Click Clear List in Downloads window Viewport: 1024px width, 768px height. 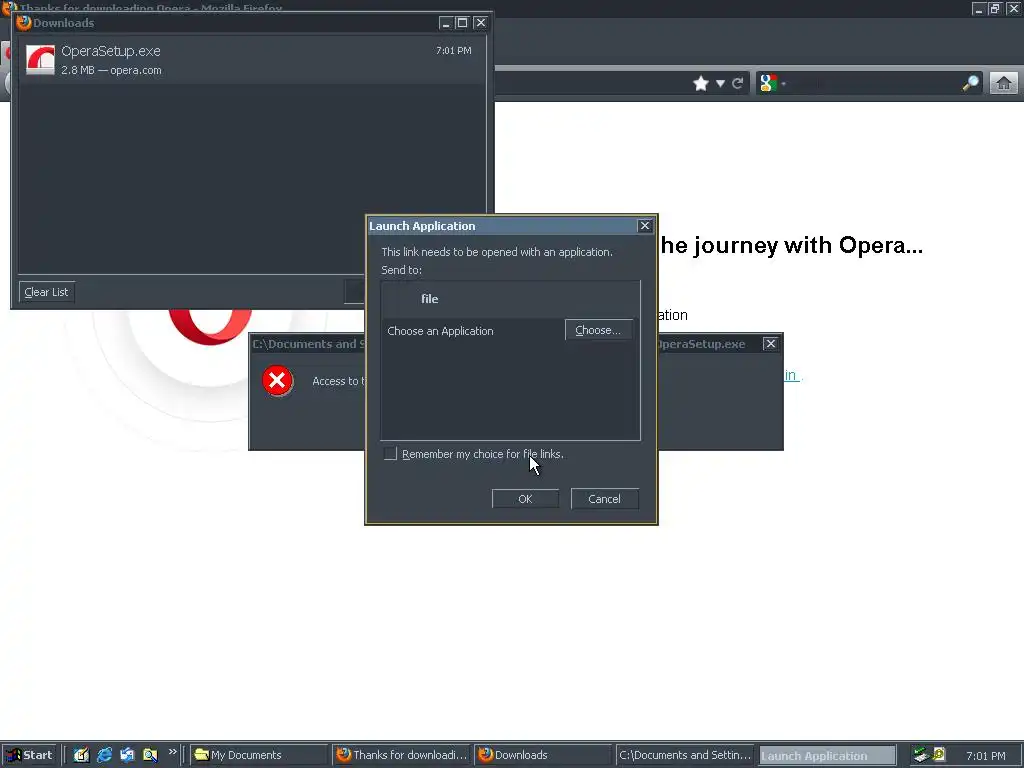coord(46,292)
